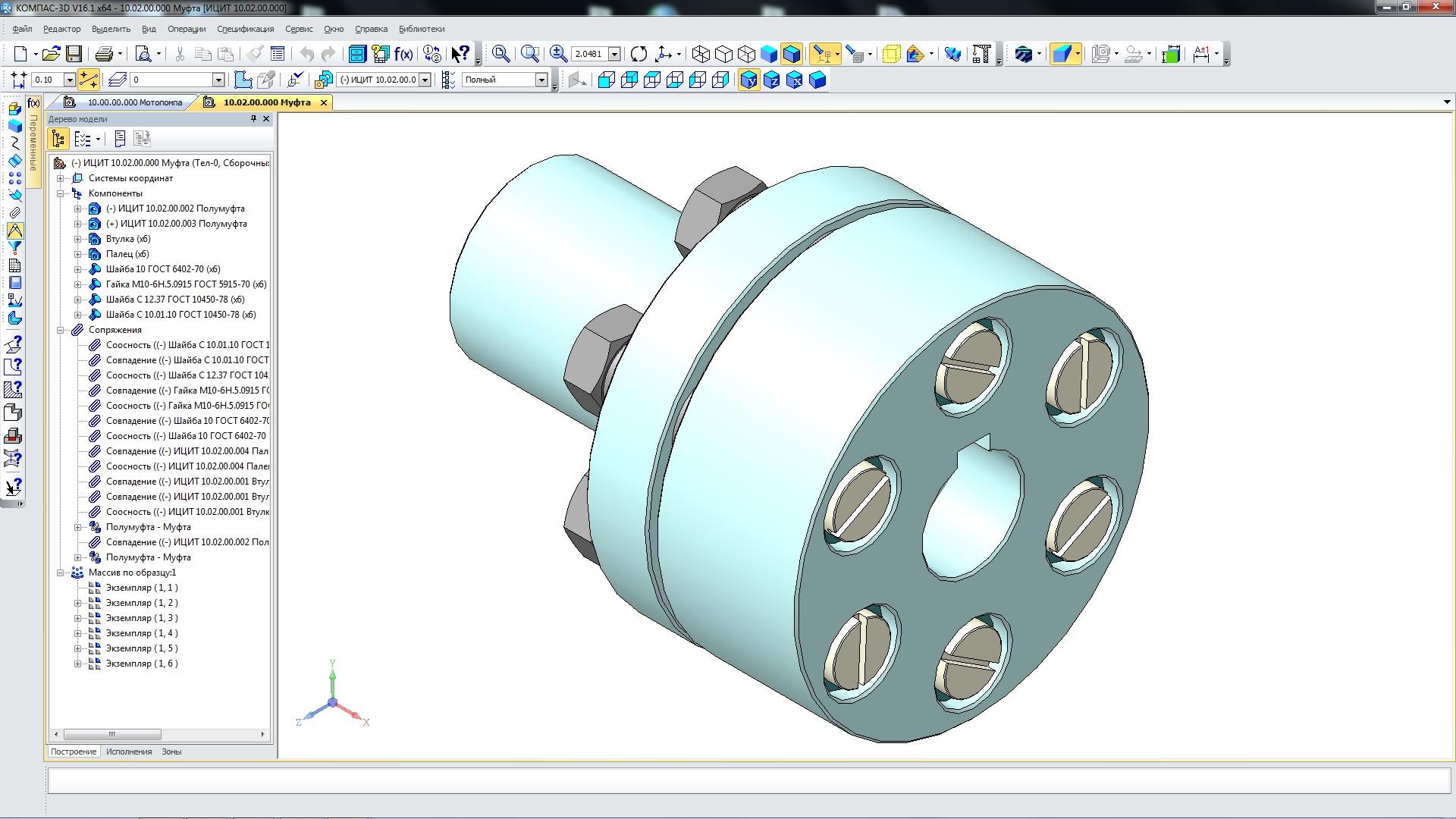
Task: Click the model tree horizontal scrollbar thumb
Action: (112, 734)
